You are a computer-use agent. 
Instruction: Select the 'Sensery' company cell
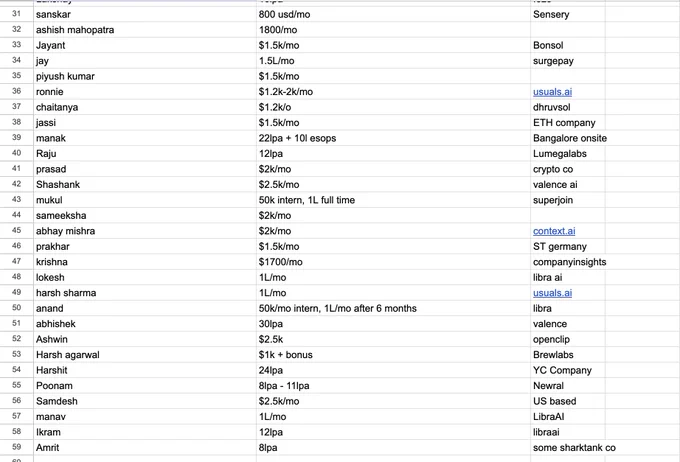tap(568, 14)
